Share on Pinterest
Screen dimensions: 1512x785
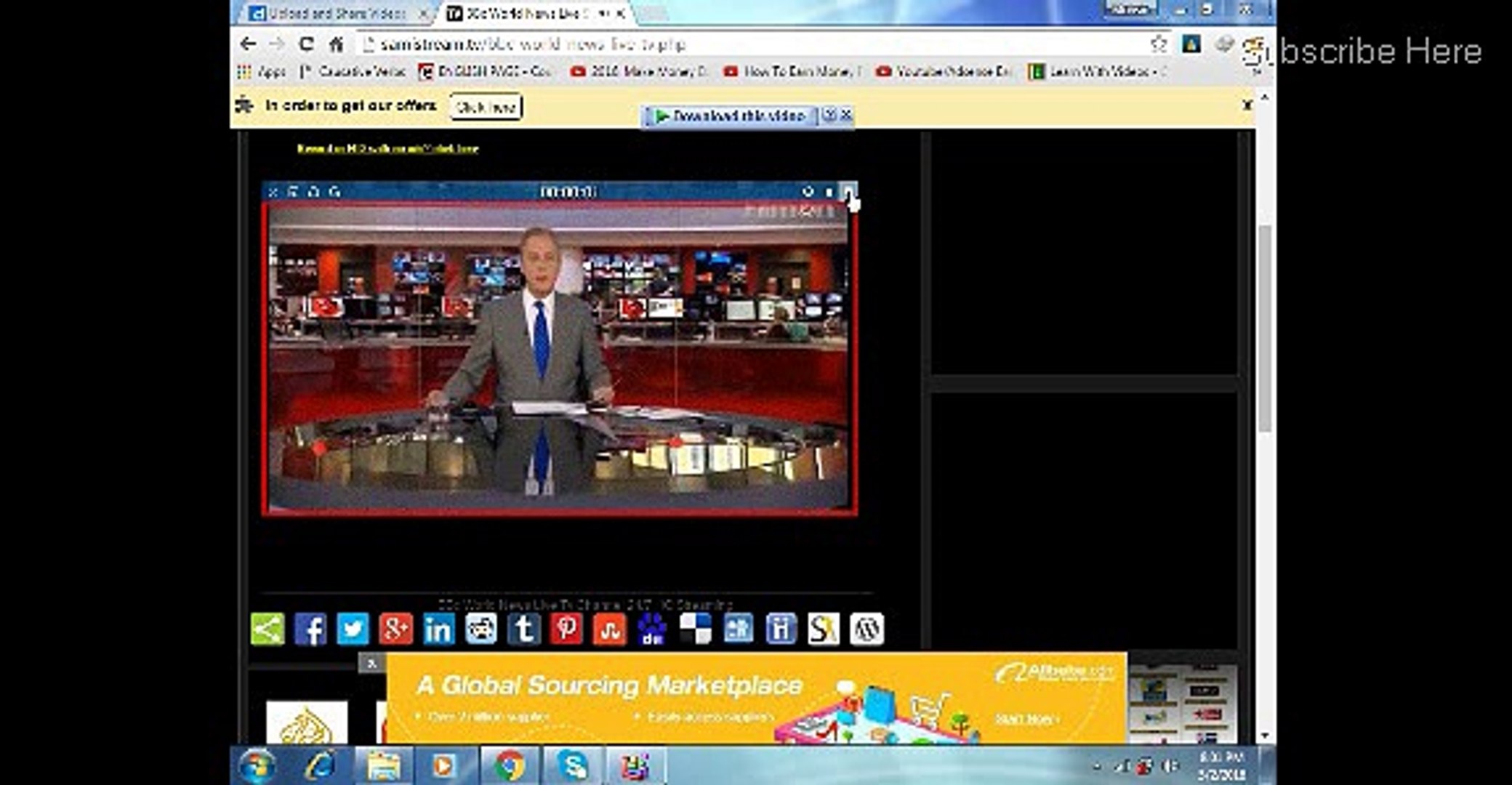pyautogui.click(x=566, y=629)
